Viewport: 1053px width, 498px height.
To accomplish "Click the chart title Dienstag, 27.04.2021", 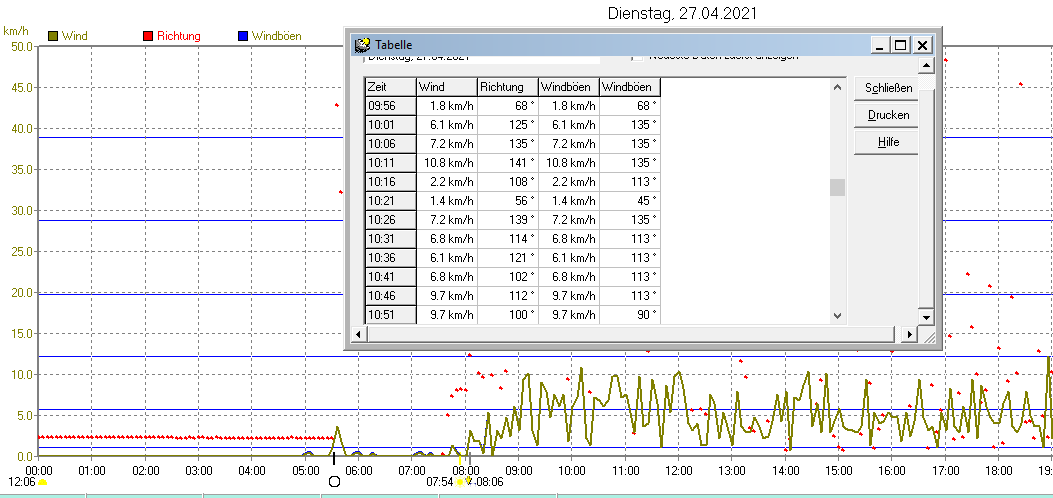I will click(682, 13).
